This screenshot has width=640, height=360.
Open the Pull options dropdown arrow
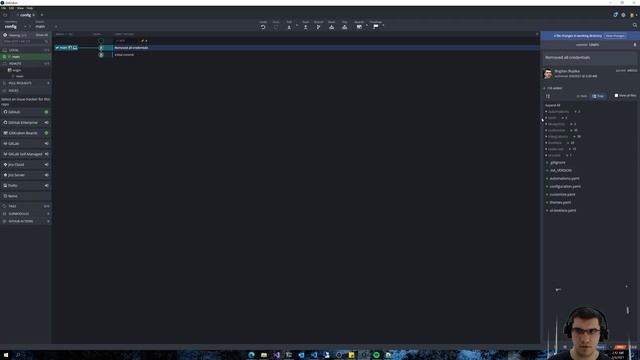297,26
